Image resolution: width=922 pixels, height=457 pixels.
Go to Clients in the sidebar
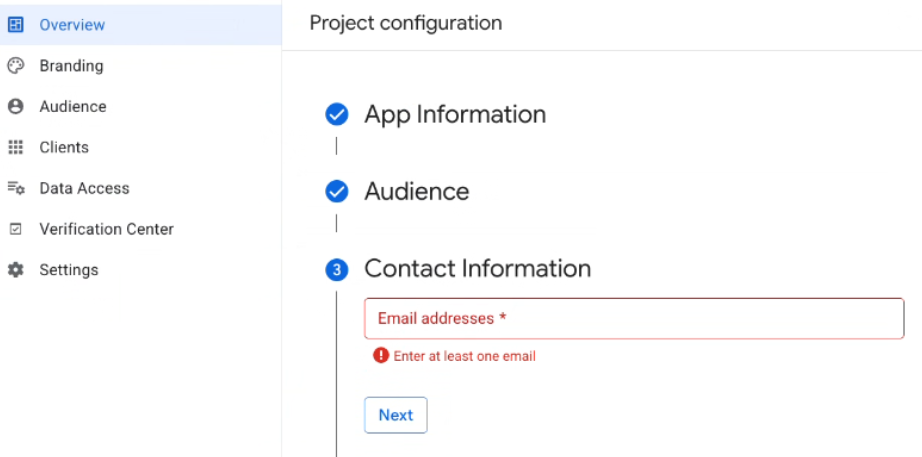(x=64, y=148)
